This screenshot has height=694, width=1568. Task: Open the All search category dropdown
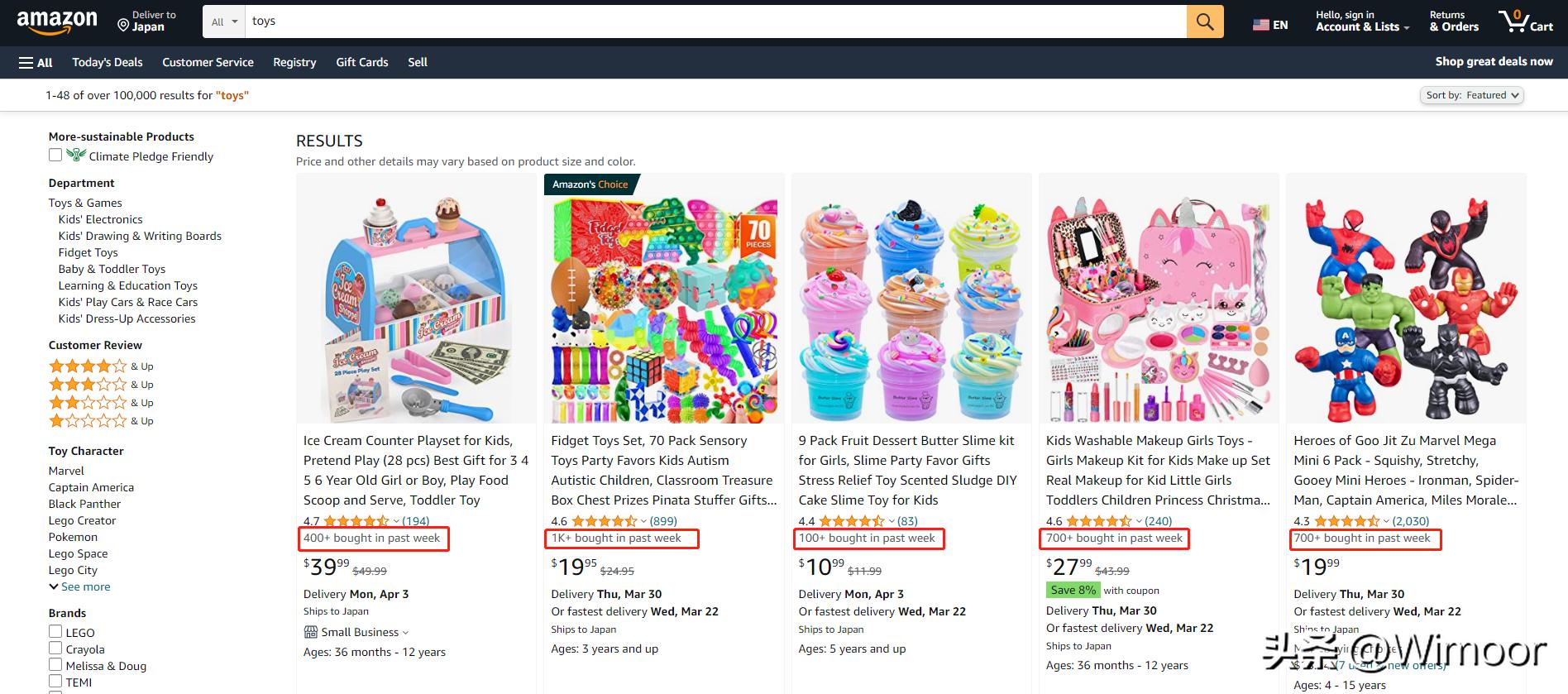pos(223,22)
